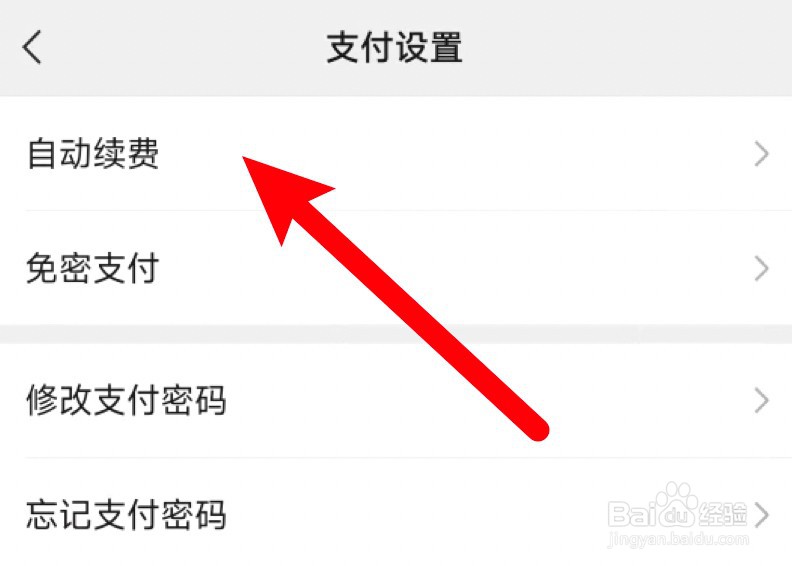Tap the 支付设置 page title
792x566 pixels.
(394, 47)
